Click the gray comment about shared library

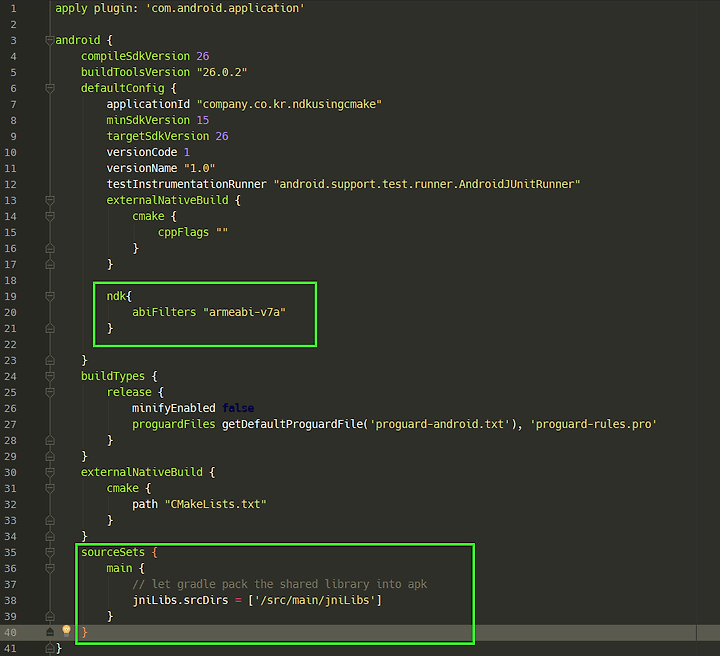pyautogui.click(x=280, y=584)
